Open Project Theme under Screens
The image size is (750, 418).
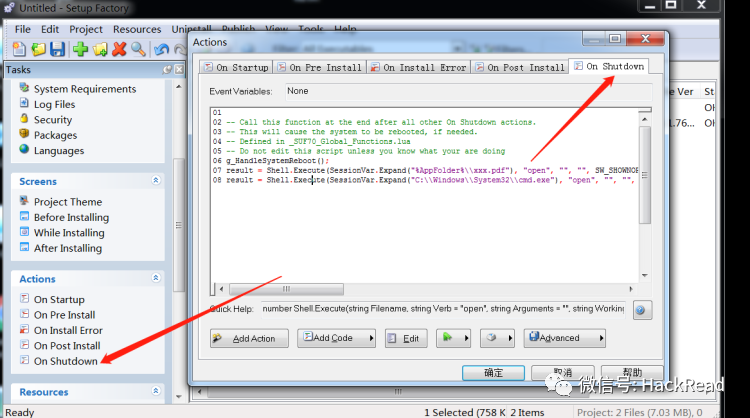[x=67, y=202]
